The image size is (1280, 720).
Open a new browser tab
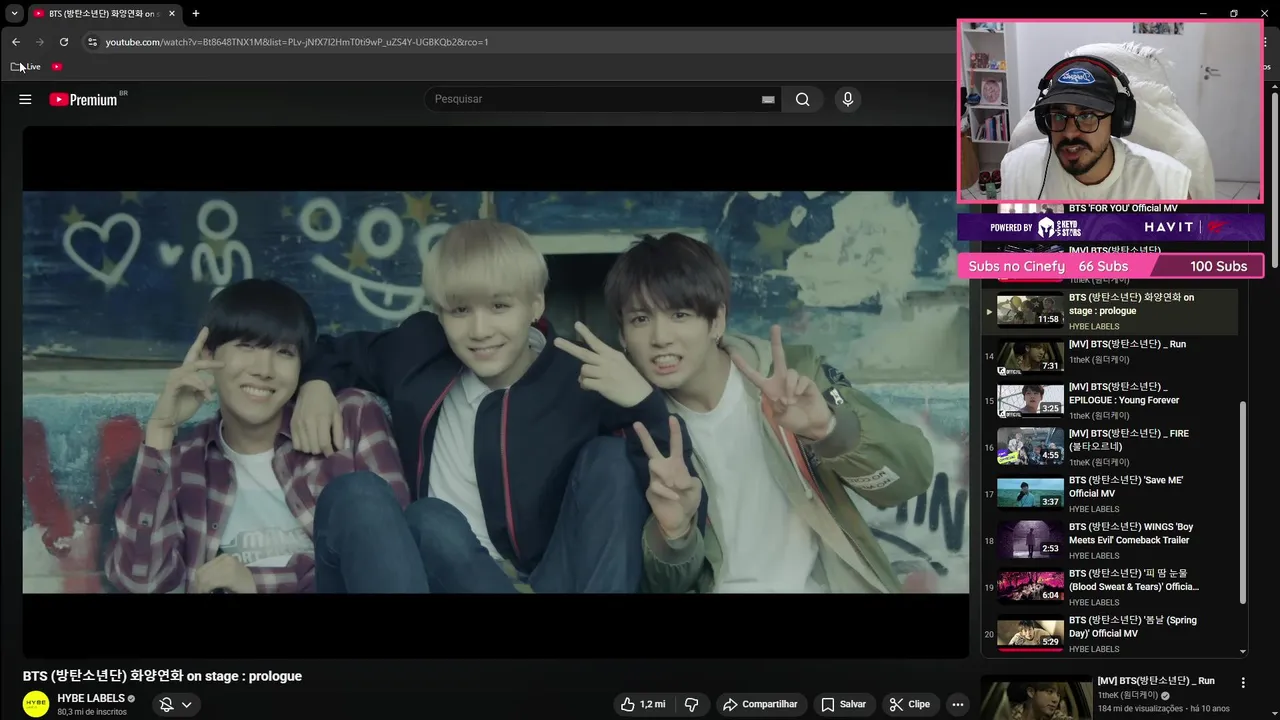(196, 14)
